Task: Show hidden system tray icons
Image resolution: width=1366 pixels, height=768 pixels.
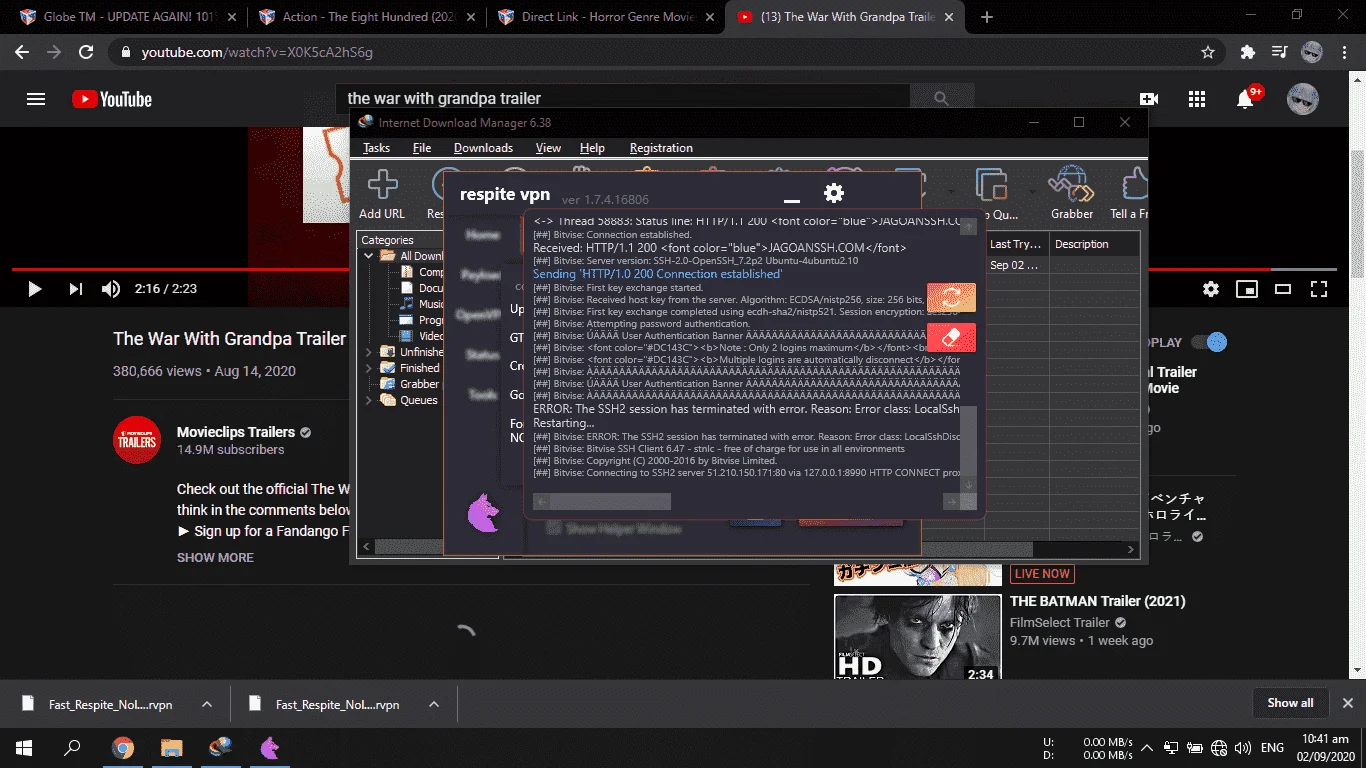Action: click(1145, 748)
